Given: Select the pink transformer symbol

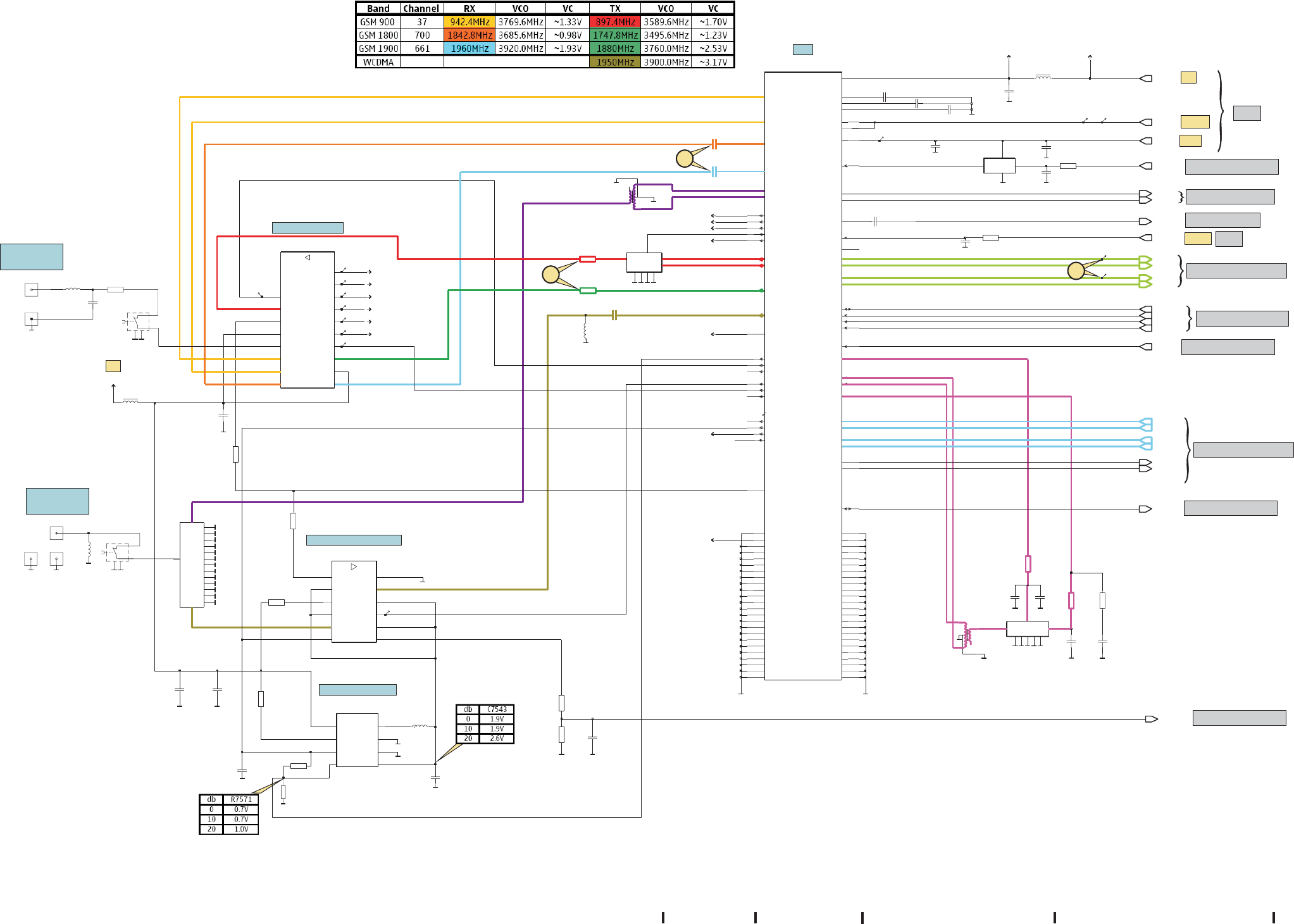Looking at the screenshot, I should point(966,635).
